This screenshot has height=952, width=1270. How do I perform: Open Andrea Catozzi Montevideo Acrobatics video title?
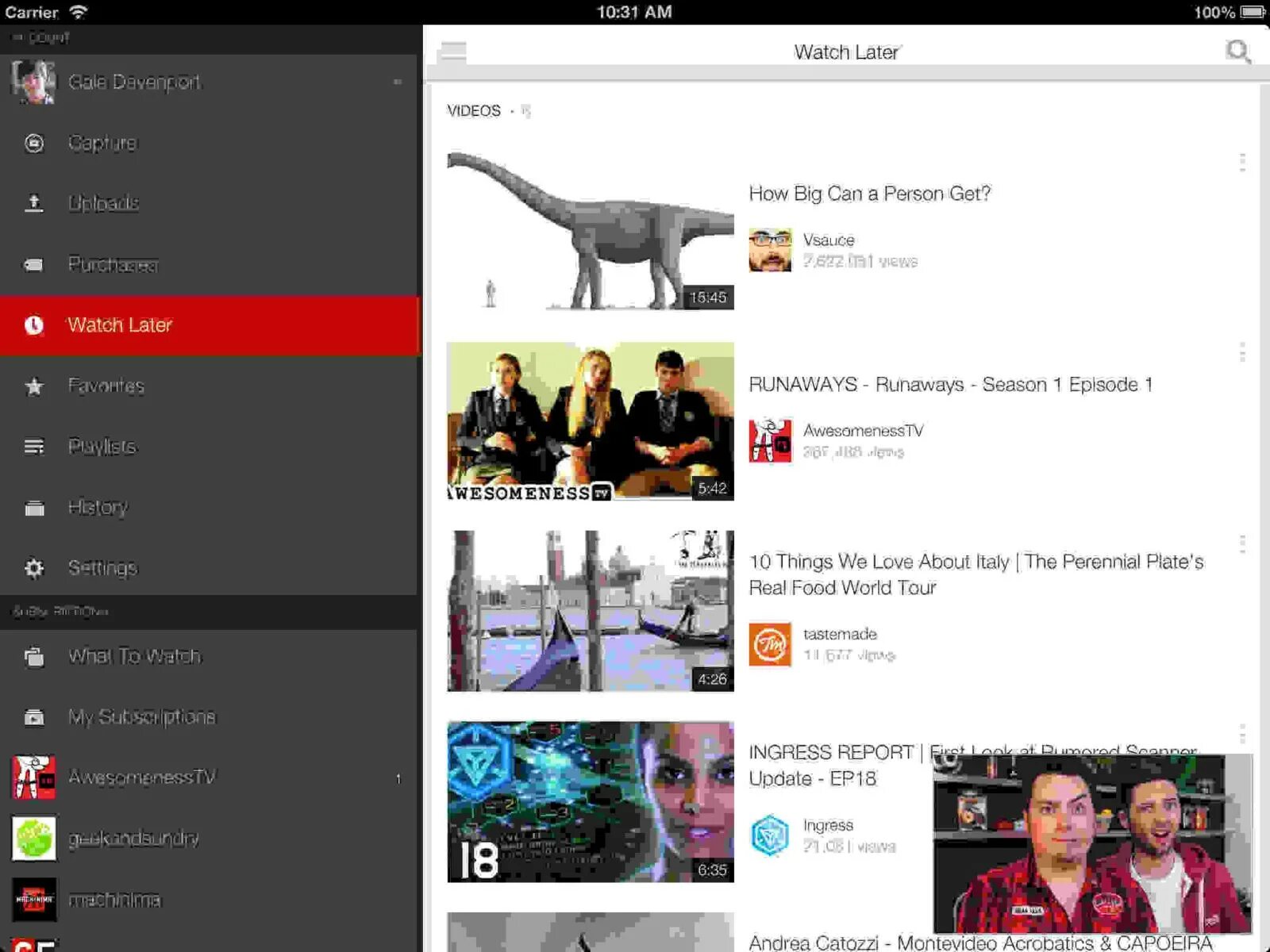click(980, 942)
